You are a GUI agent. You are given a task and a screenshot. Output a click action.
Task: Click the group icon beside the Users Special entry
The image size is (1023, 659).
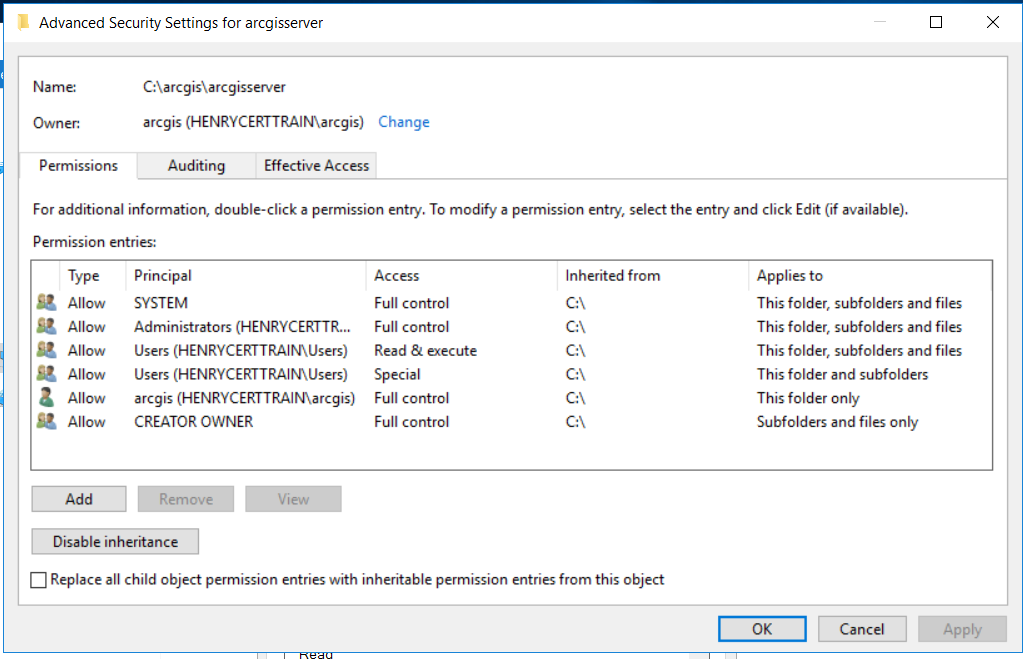(x=47, y=374)
